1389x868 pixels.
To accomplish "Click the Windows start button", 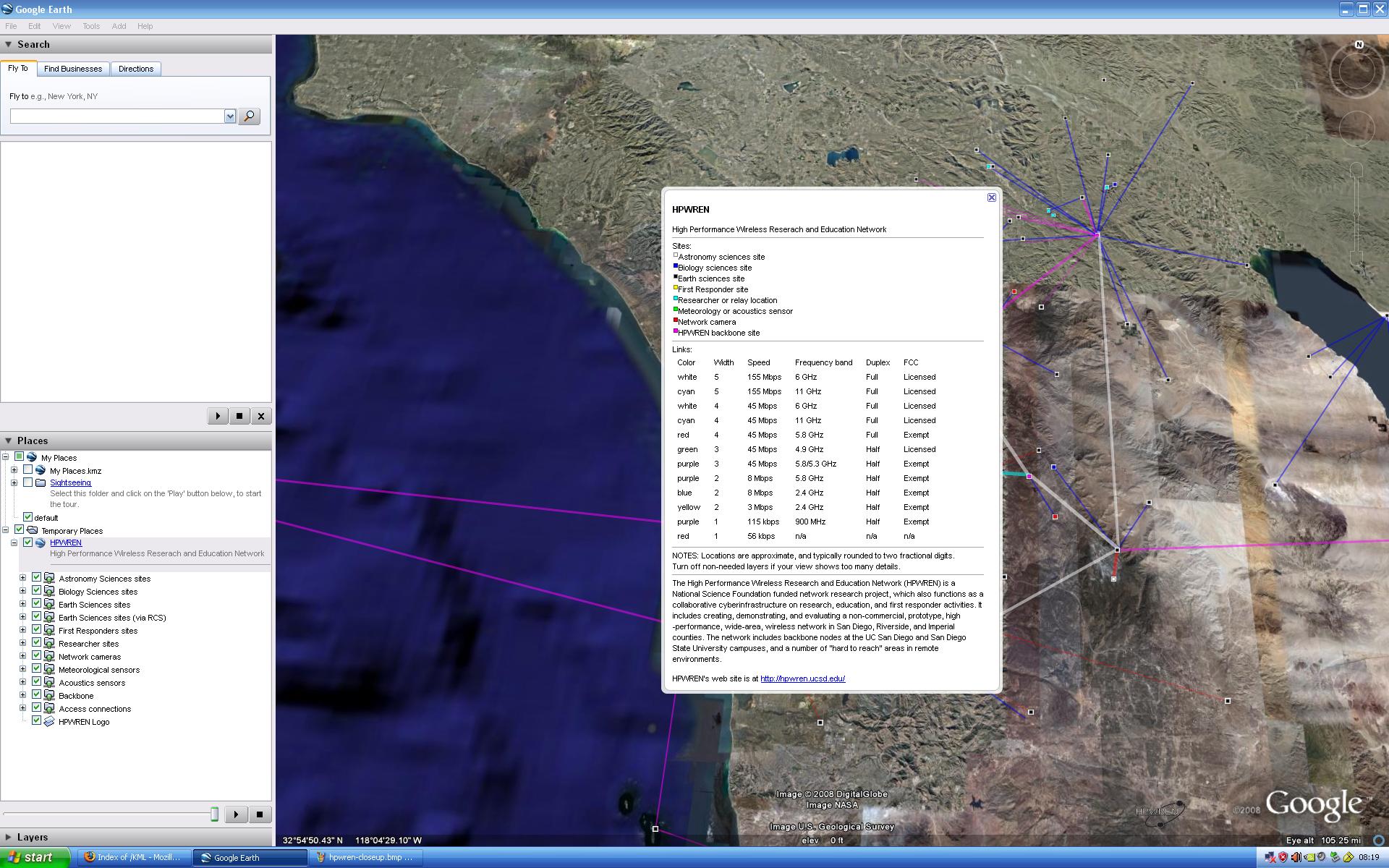I will coord(35,857).
